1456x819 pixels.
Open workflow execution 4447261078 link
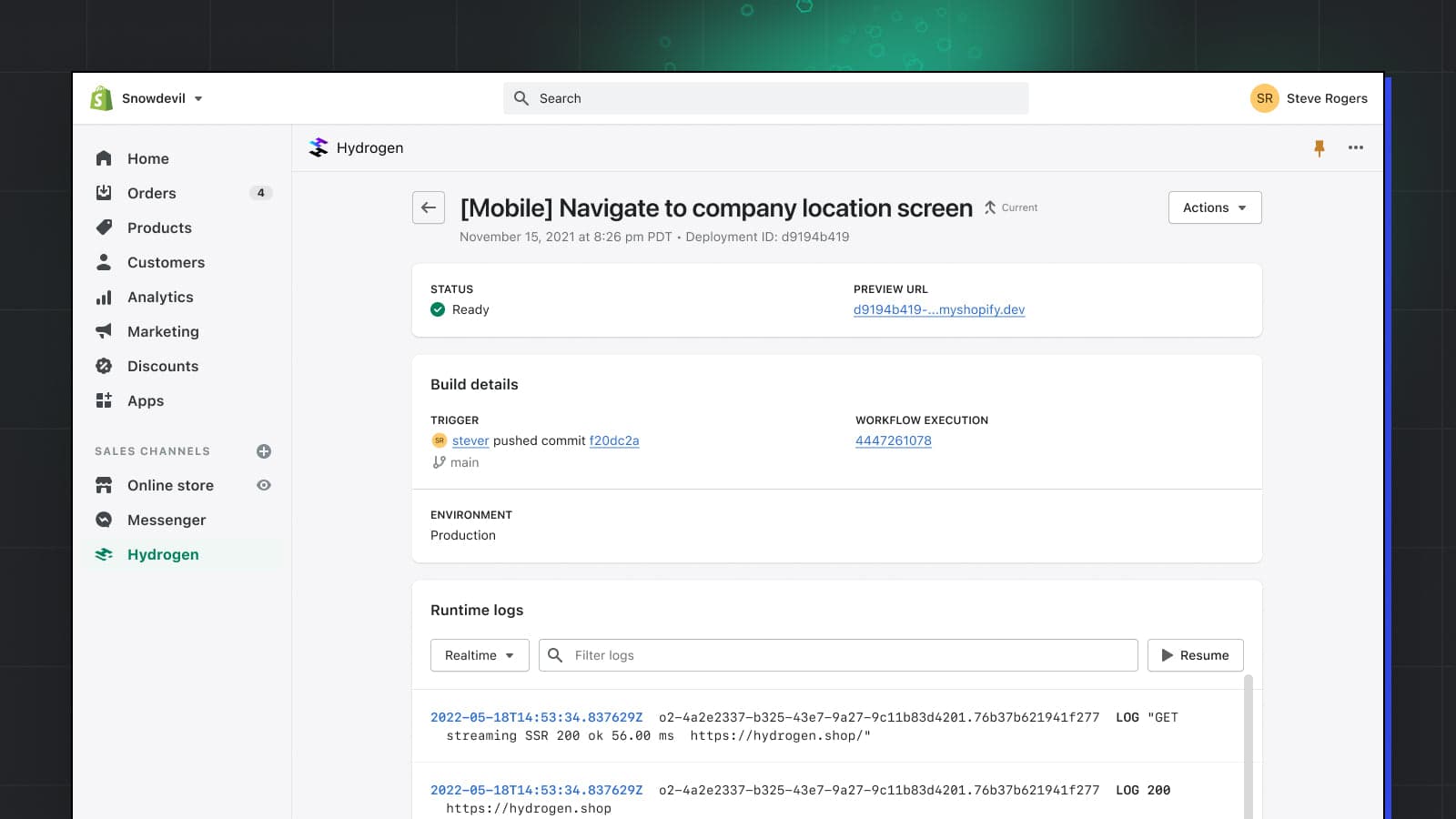pos(893,440)
